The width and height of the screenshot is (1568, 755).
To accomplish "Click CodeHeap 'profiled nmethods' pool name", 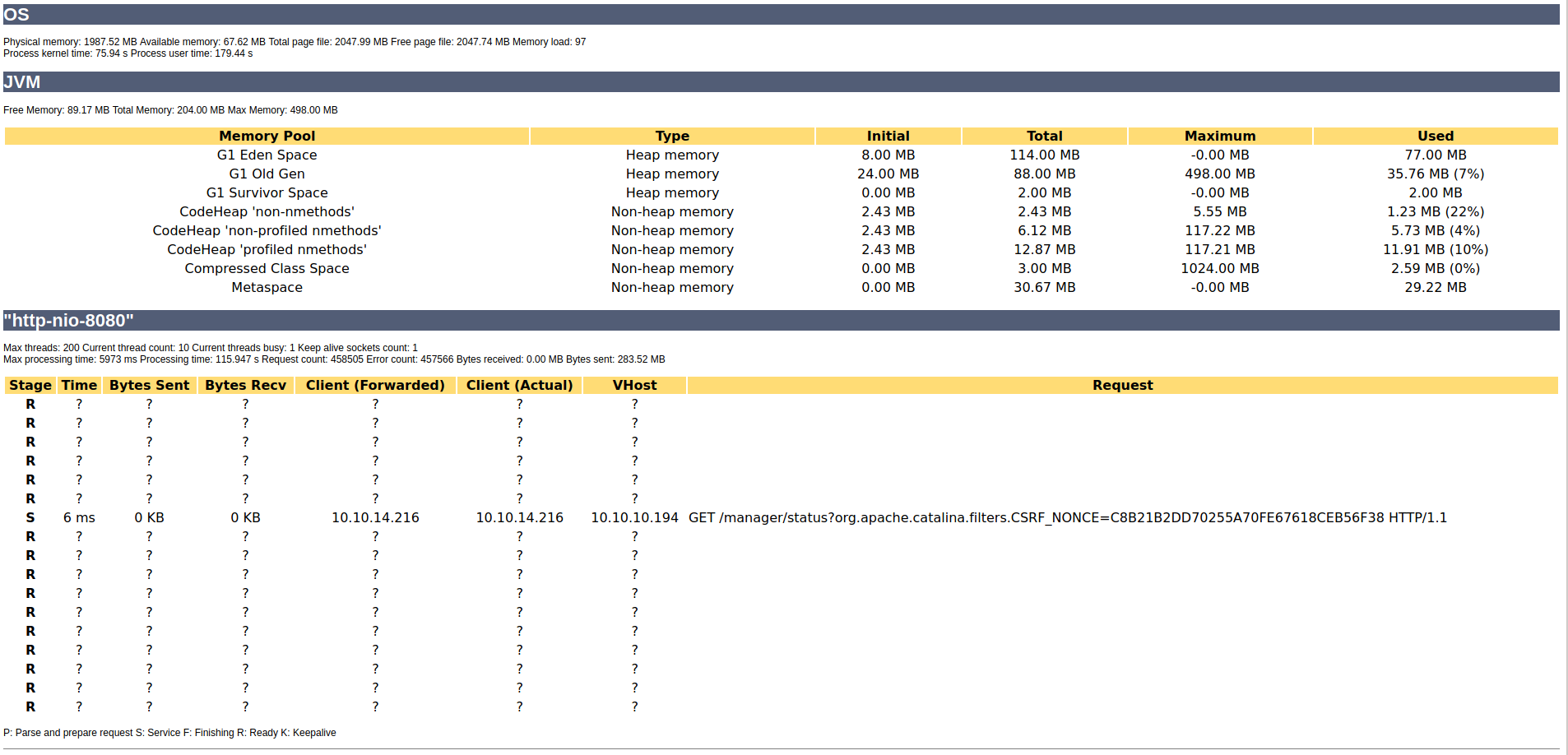I will tap(267, 250).
